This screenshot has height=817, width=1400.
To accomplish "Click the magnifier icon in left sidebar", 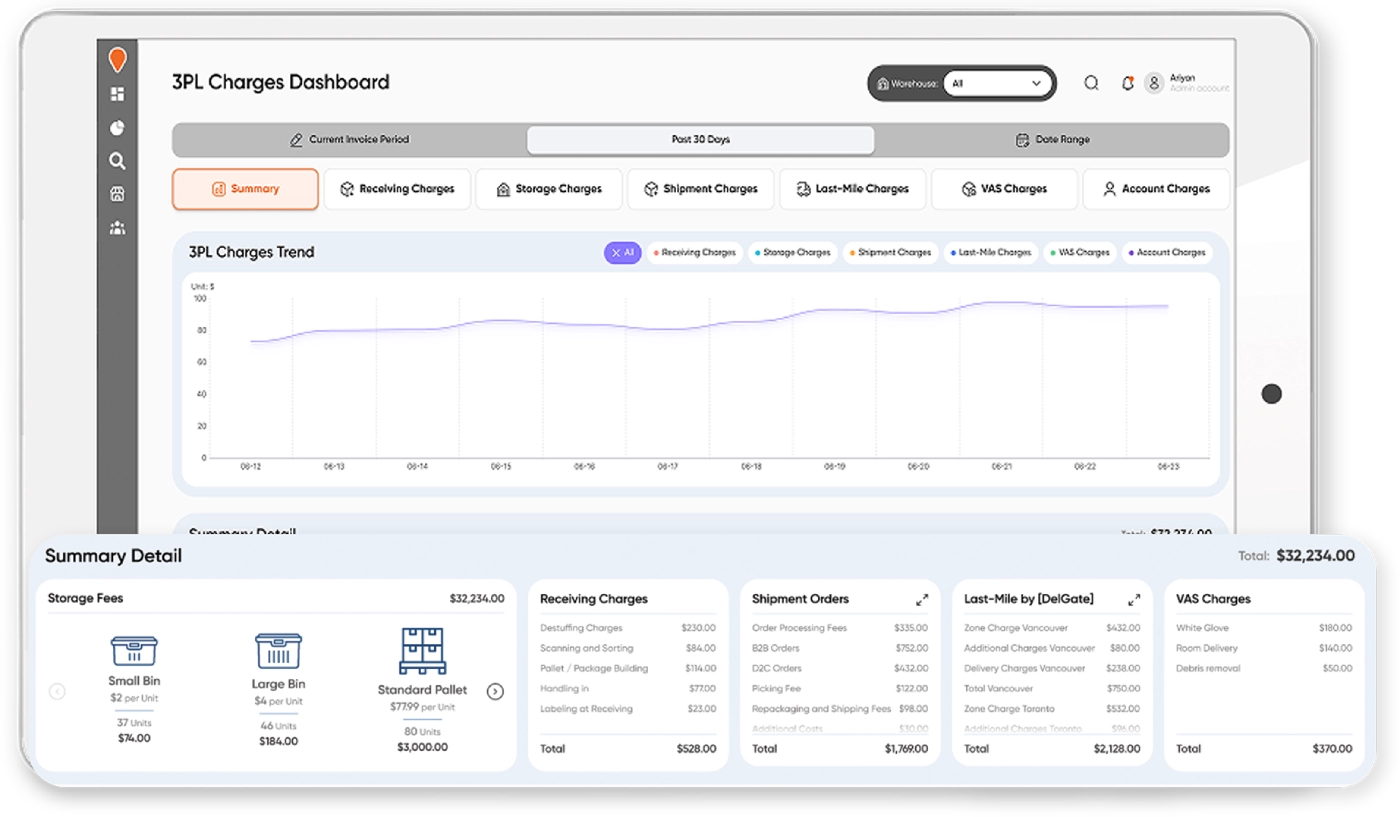I will click(x=117, y=161).
